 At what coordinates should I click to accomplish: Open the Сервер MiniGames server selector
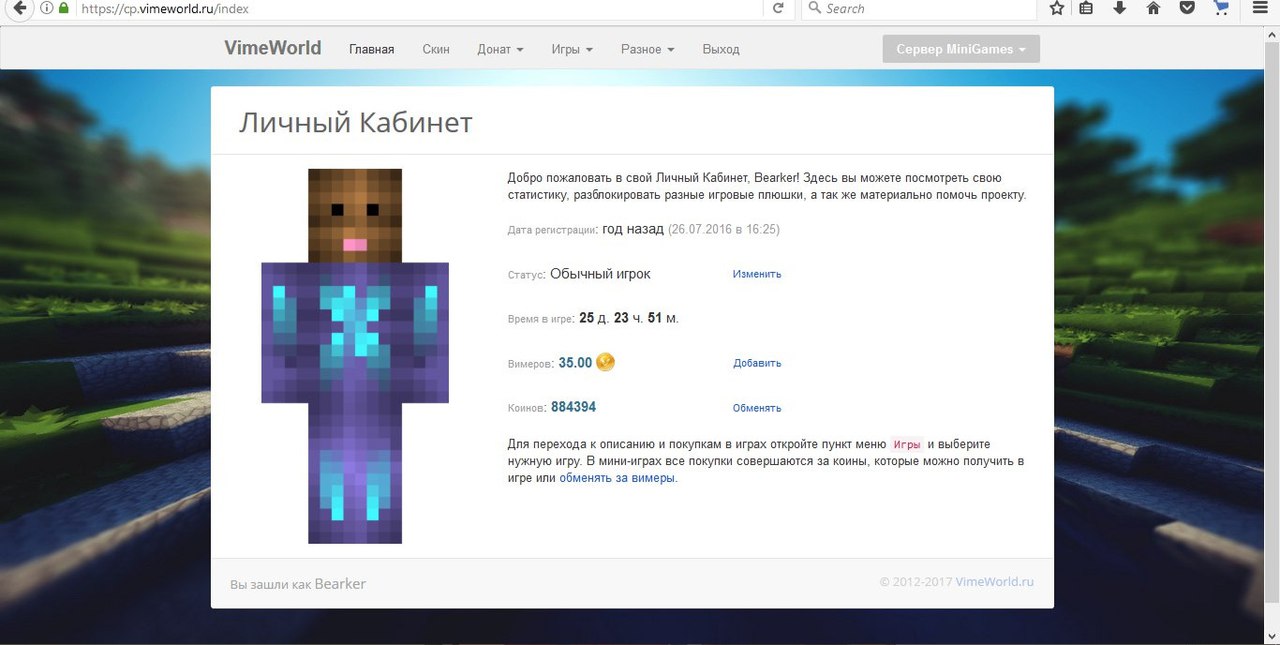pyautogui.click(x=961, y=49)
